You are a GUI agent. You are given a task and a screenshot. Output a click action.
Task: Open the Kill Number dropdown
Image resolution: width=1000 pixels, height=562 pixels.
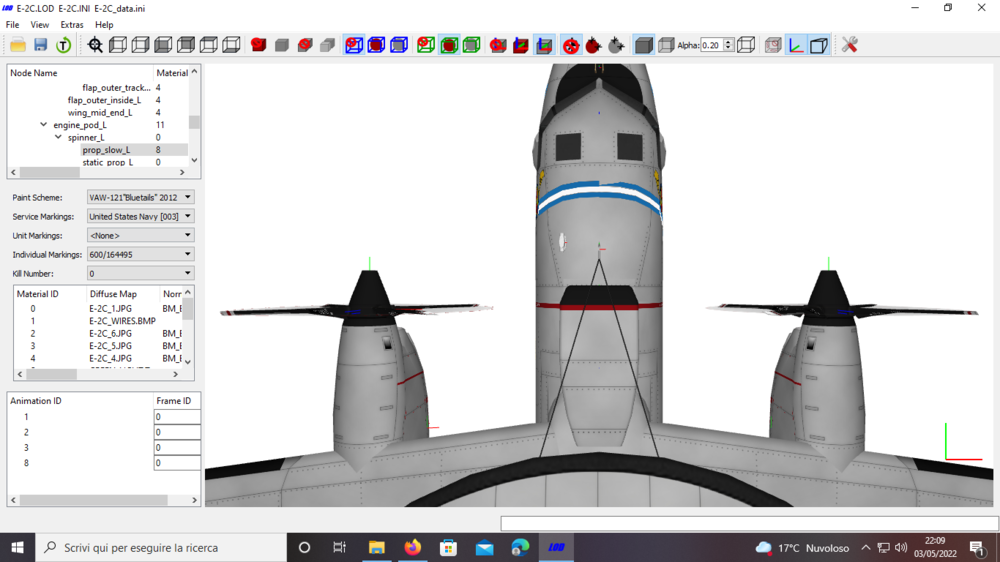point(140,274)
